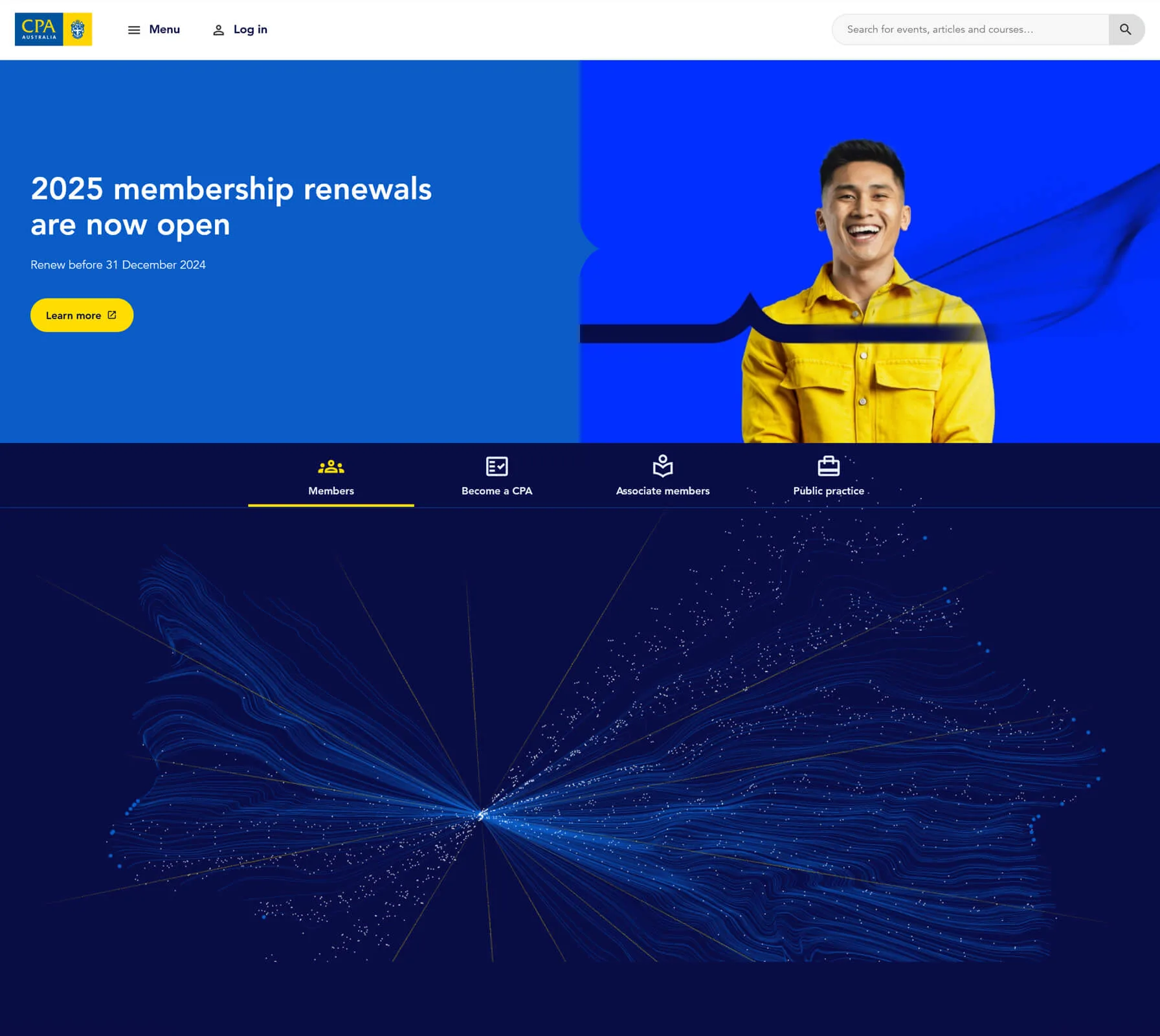Image resolution: width=1160 pixels, height=1036 pixels.
Task: Click the Associate members reader icon
Action: 663,466
